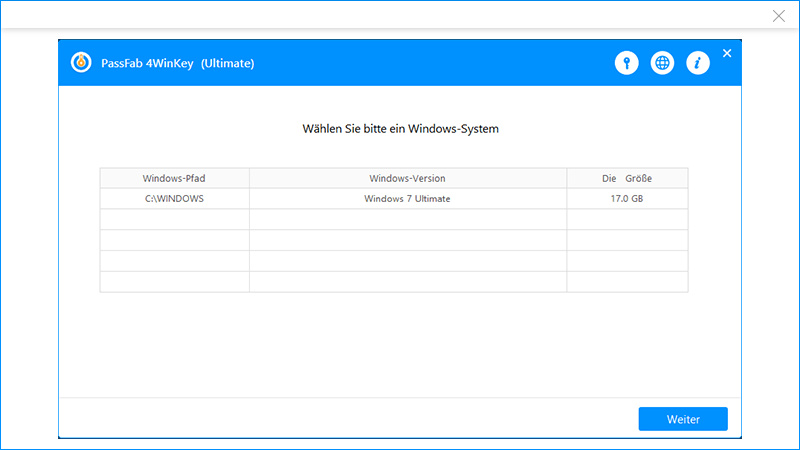
Task: Click the Windows-Version column header
Action: tap(407, 178)
